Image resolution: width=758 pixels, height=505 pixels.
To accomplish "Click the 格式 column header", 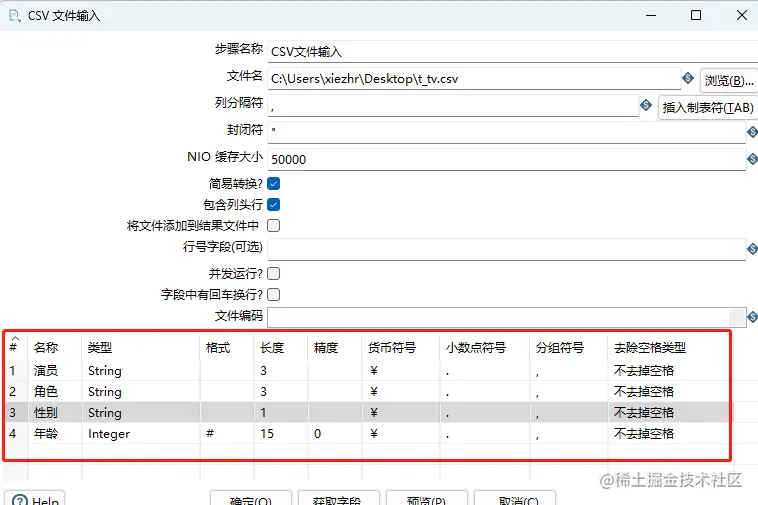I will coord(227,347).
